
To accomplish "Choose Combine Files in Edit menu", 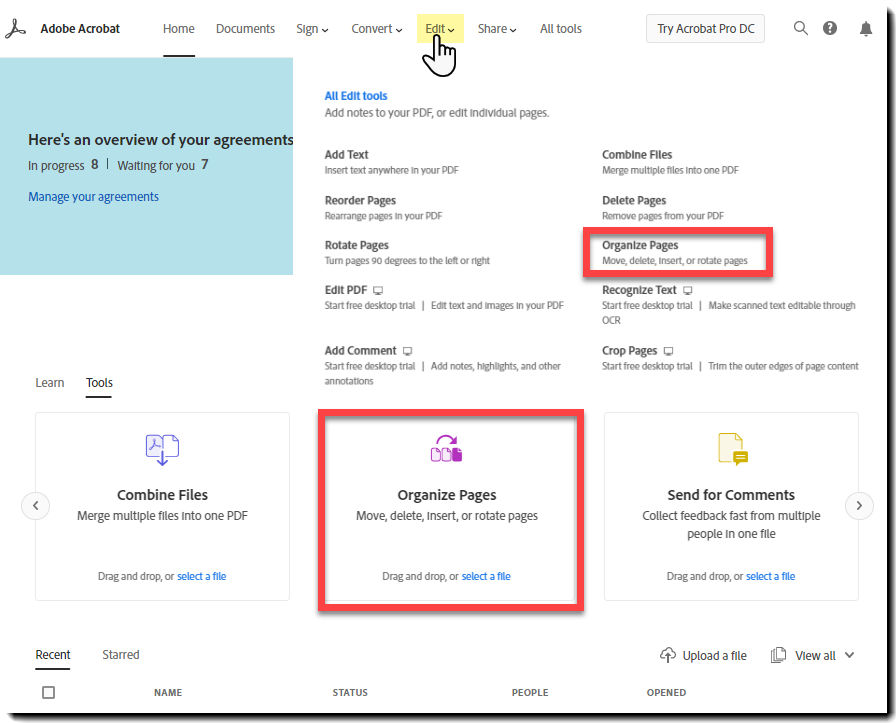I will (637, 154).
